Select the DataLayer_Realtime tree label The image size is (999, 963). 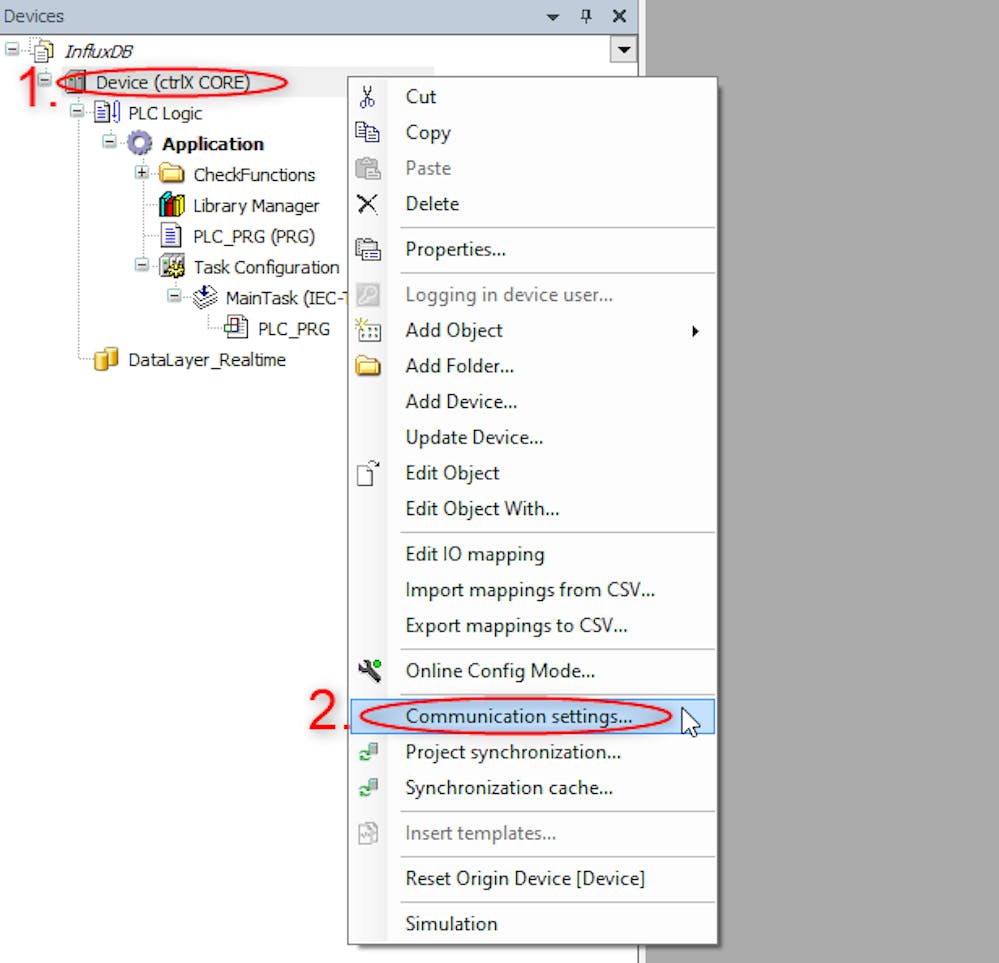click(207, 360)
